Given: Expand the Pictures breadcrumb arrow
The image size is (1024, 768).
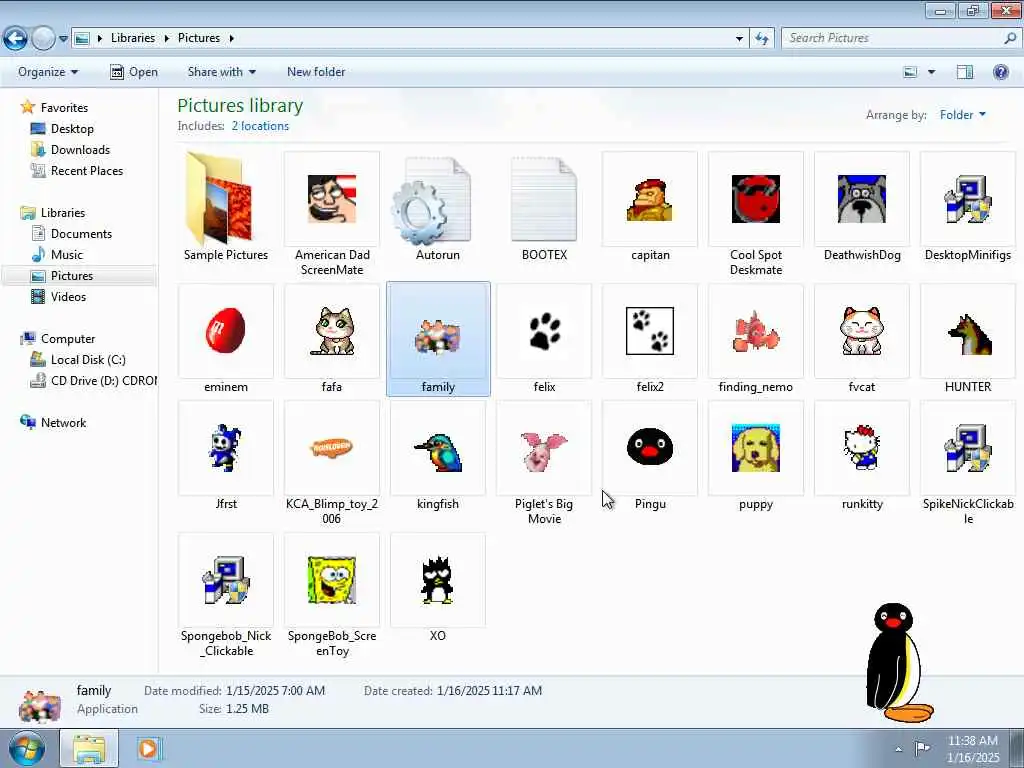Looking at the screenshot, I should coord(231,39).
